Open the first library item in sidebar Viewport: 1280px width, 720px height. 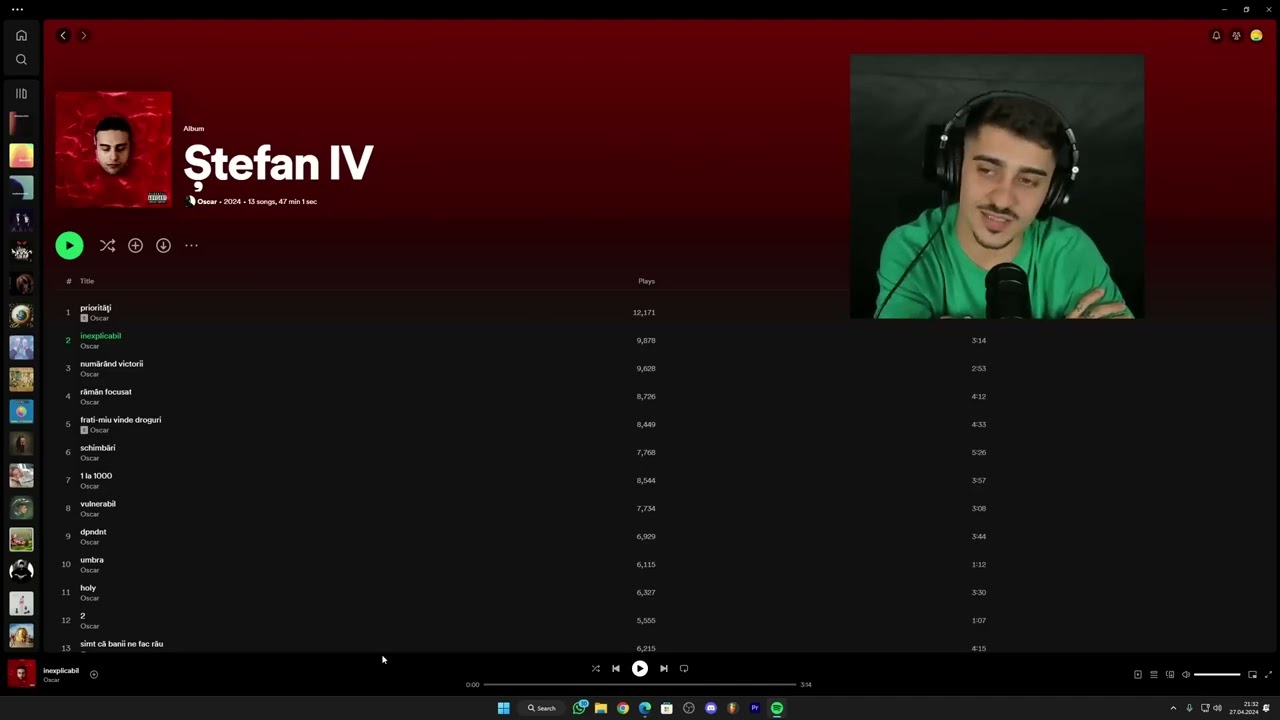[21, 123]
